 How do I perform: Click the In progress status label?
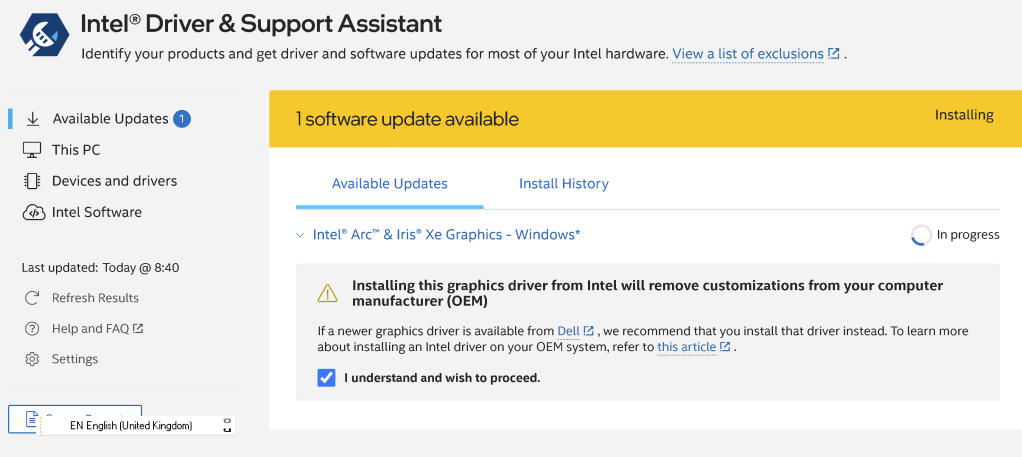968,235
